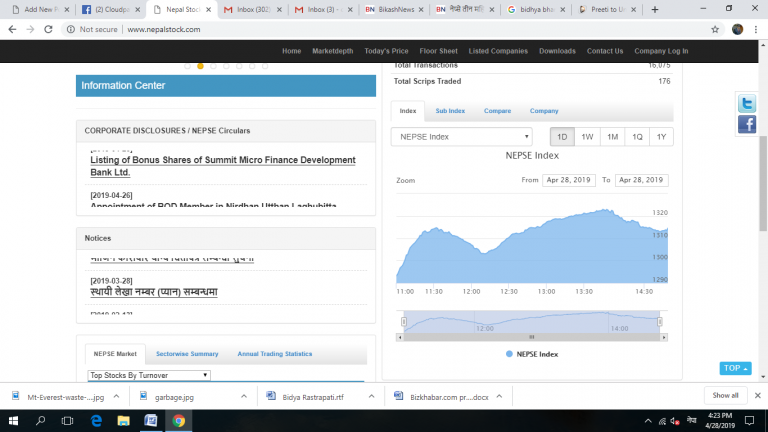Open Task View on taskbar
The height and width of the screenshot is (432, 768).
coord(67,421)
